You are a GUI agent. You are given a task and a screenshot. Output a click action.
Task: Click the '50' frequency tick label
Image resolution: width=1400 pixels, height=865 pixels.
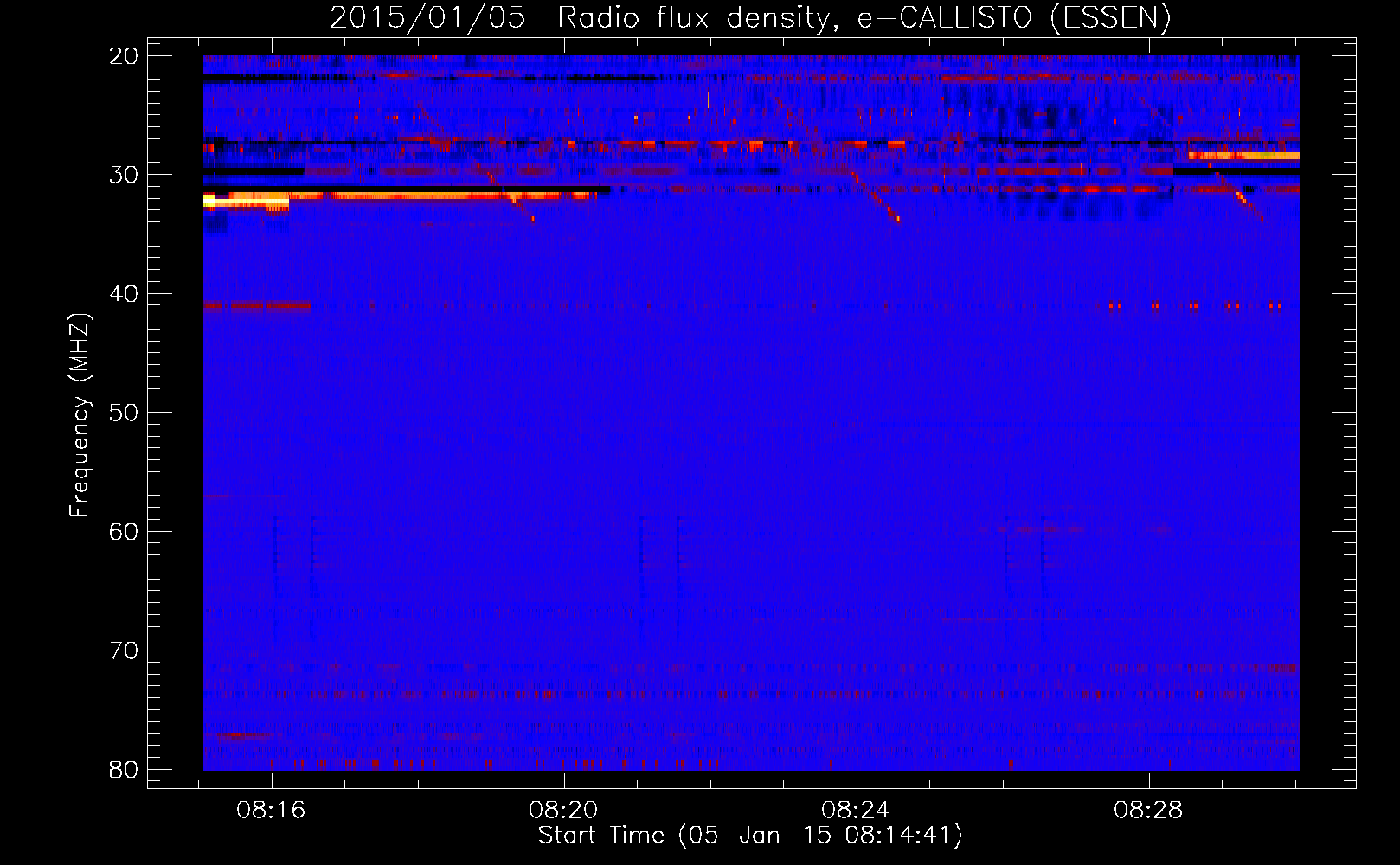click(125, 413)
